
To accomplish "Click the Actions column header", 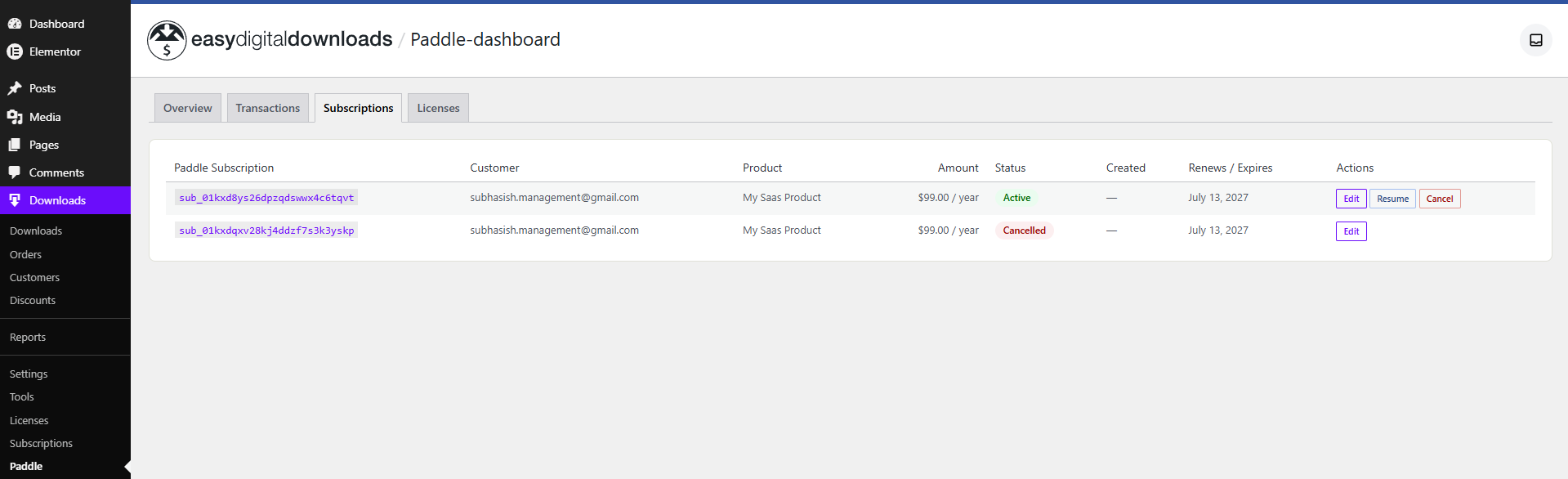I will (x=1355, y=168).
